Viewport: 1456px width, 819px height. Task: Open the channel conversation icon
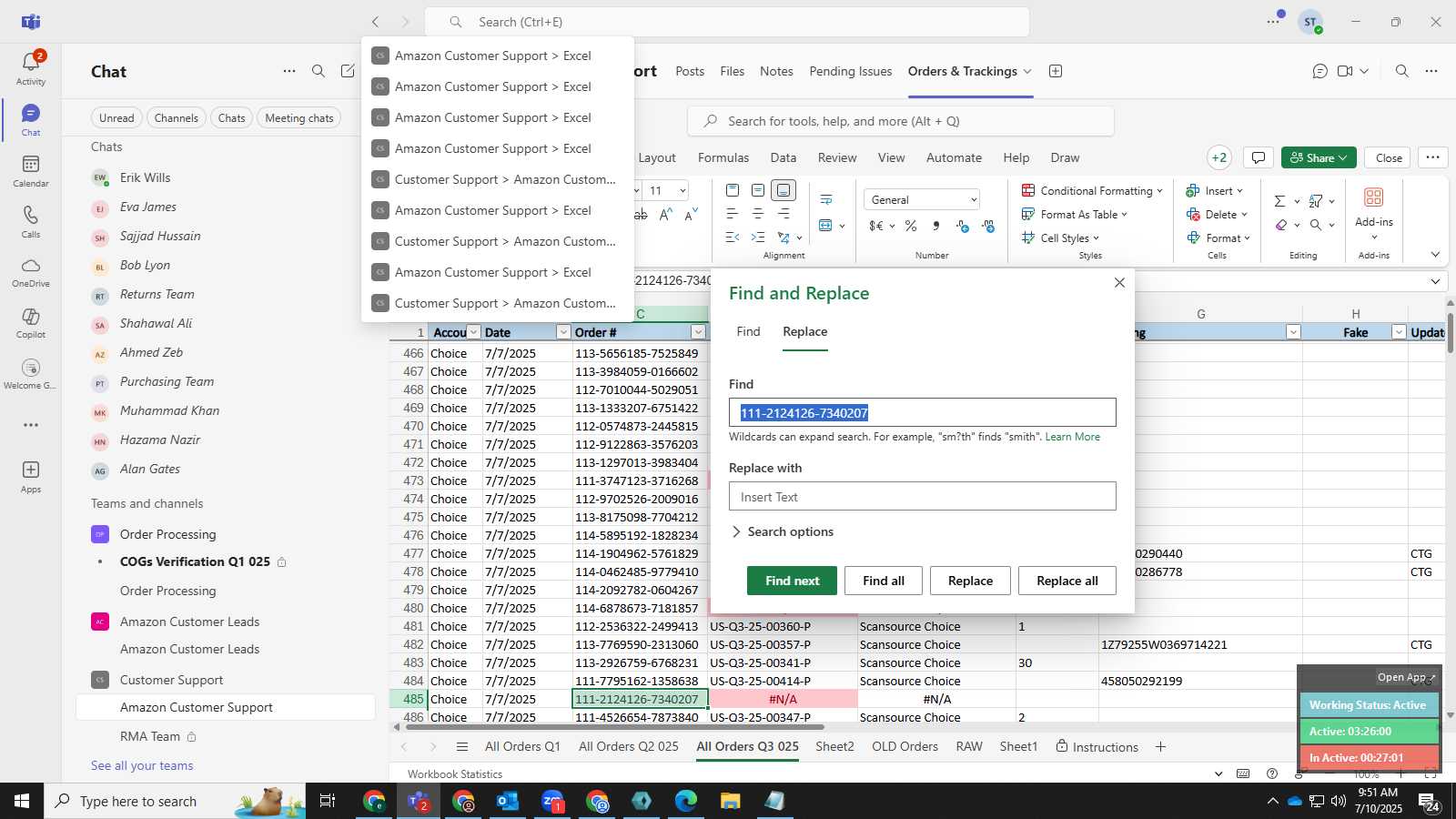tap(1319, 71)
